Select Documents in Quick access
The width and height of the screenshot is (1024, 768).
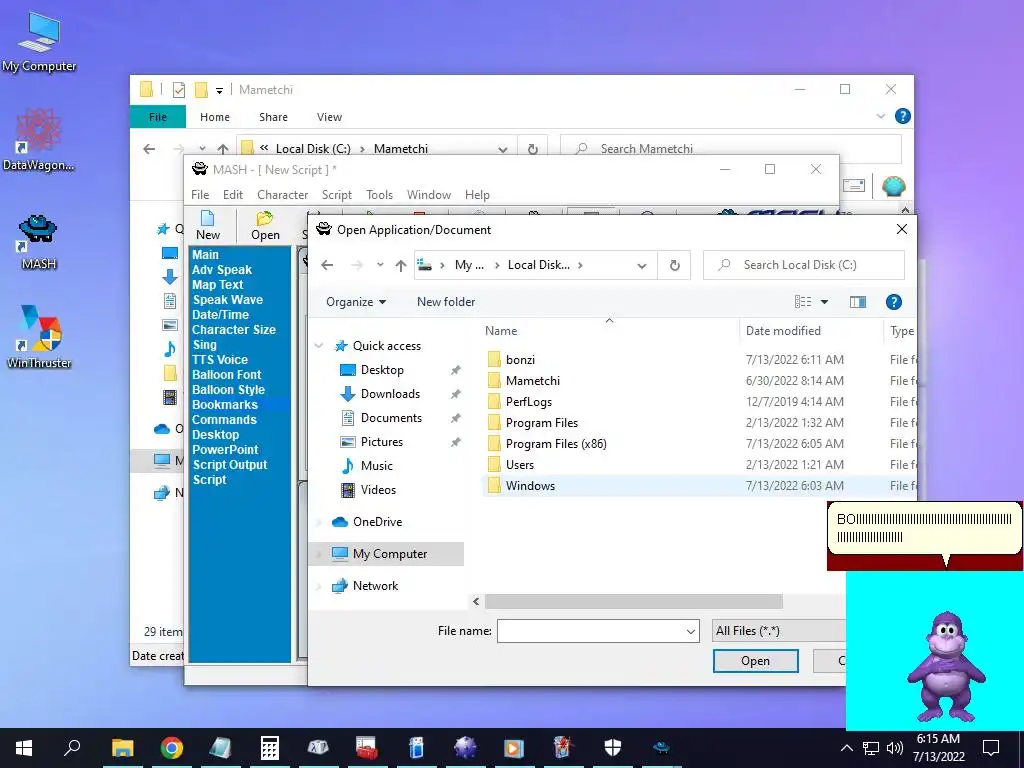(x=391, y=418)
